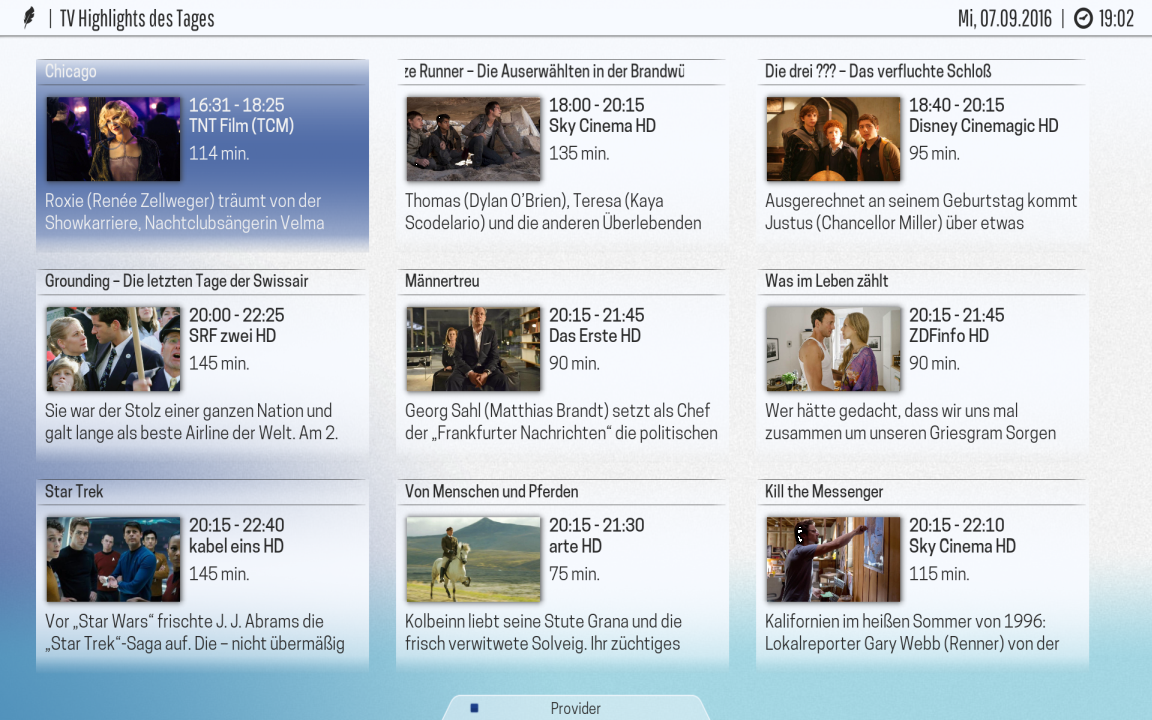1152x720 pixels.
Task: Open the Kill the Messenger thumbnail
Action: click(x=833, y=559)
